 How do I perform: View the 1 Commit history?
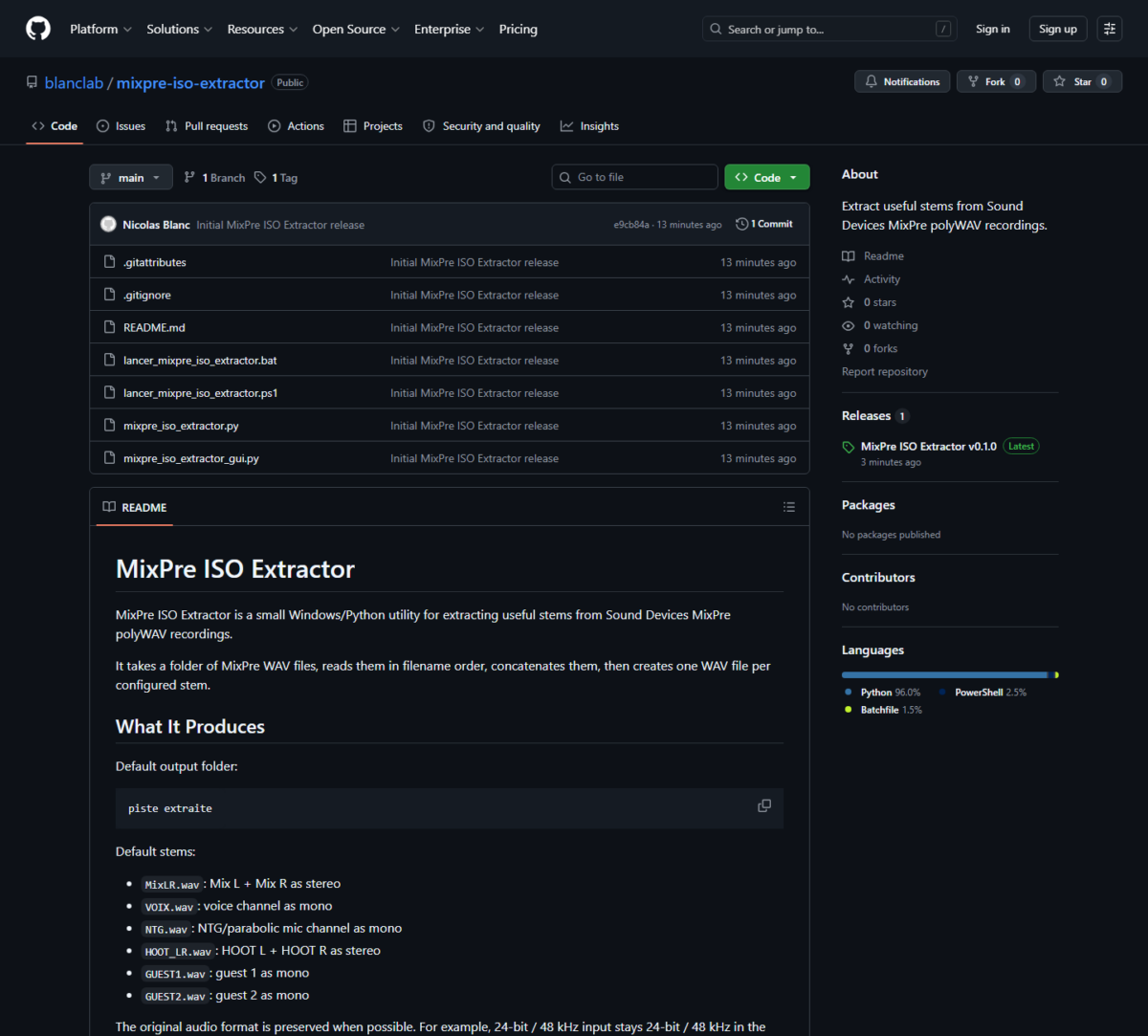[x=764, y=224]
